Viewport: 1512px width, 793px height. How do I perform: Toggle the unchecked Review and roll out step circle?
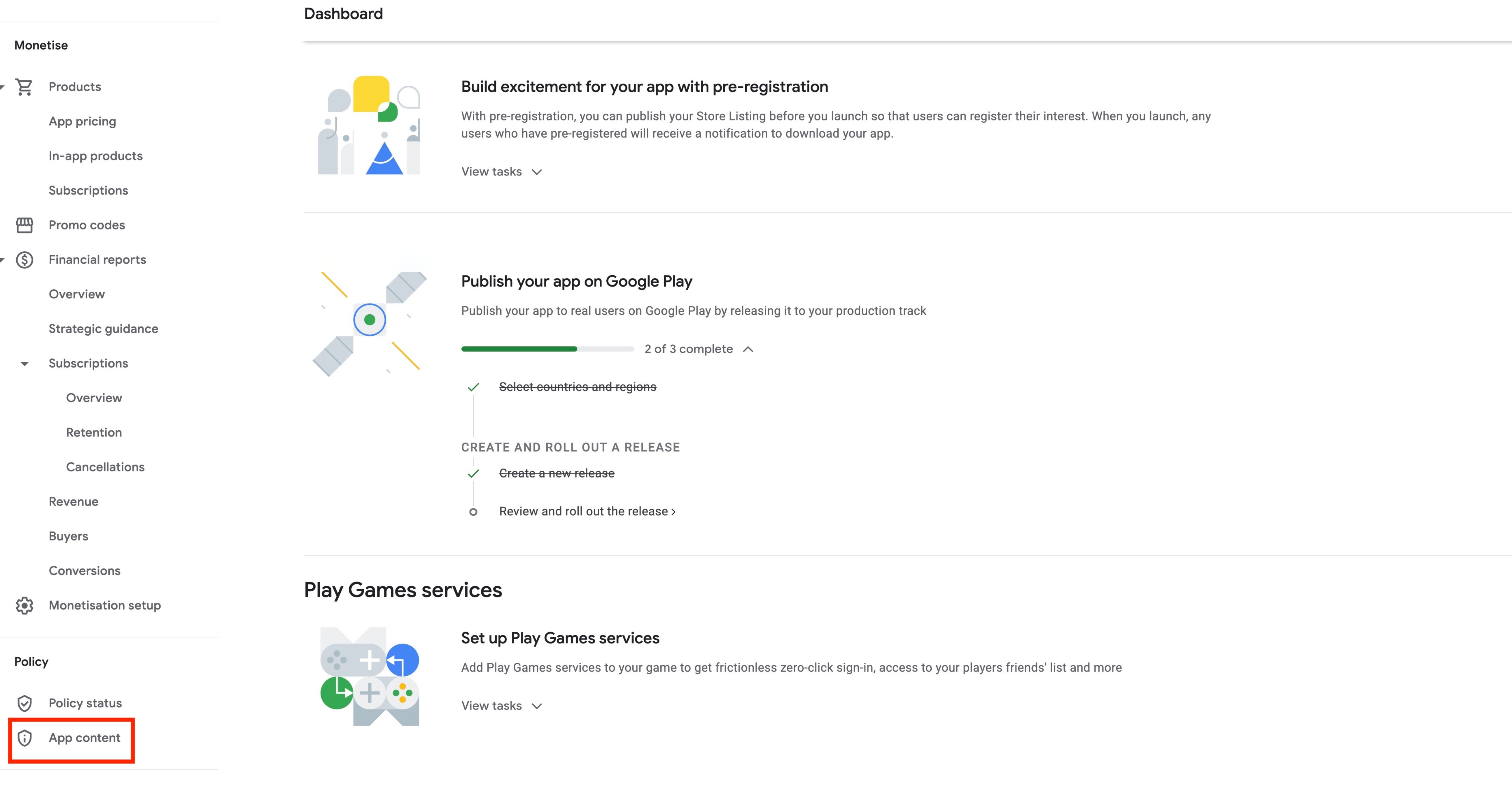coord(473,512)
